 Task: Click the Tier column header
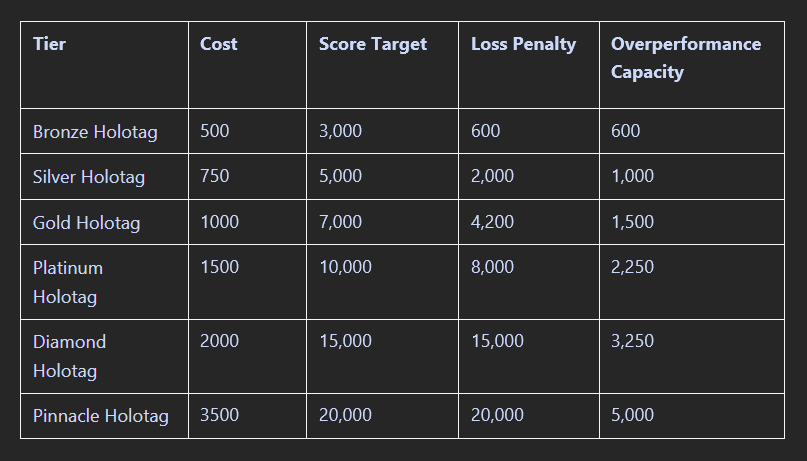[50, 44]
